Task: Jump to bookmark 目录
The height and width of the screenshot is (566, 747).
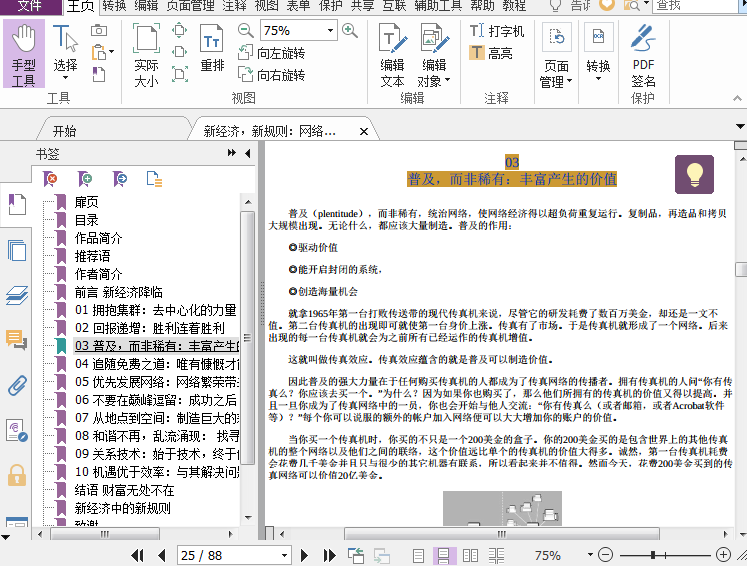Action: [86, 220]
